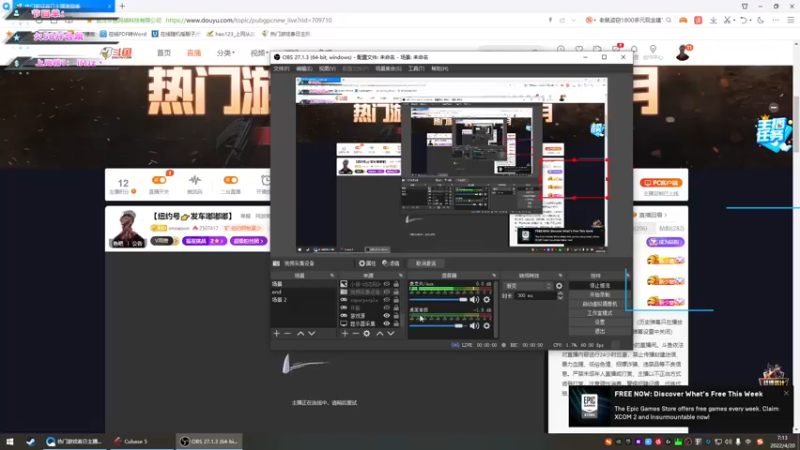Viewport: 800px width, 450px height.
Task: Open the Windows Start menu
Action: coord(9,441)
